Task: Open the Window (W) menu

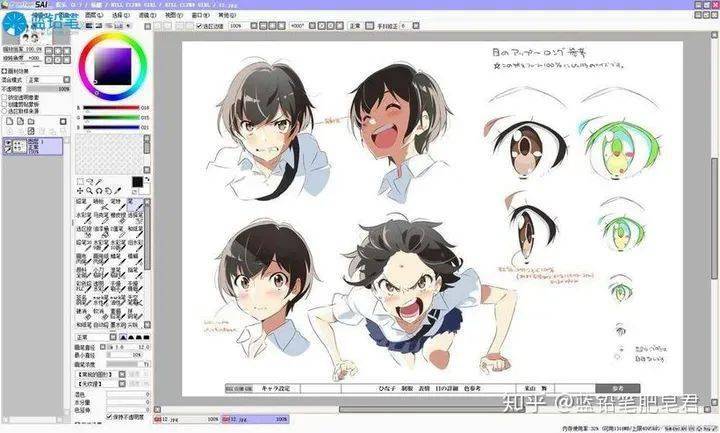Action: (200, 15)
